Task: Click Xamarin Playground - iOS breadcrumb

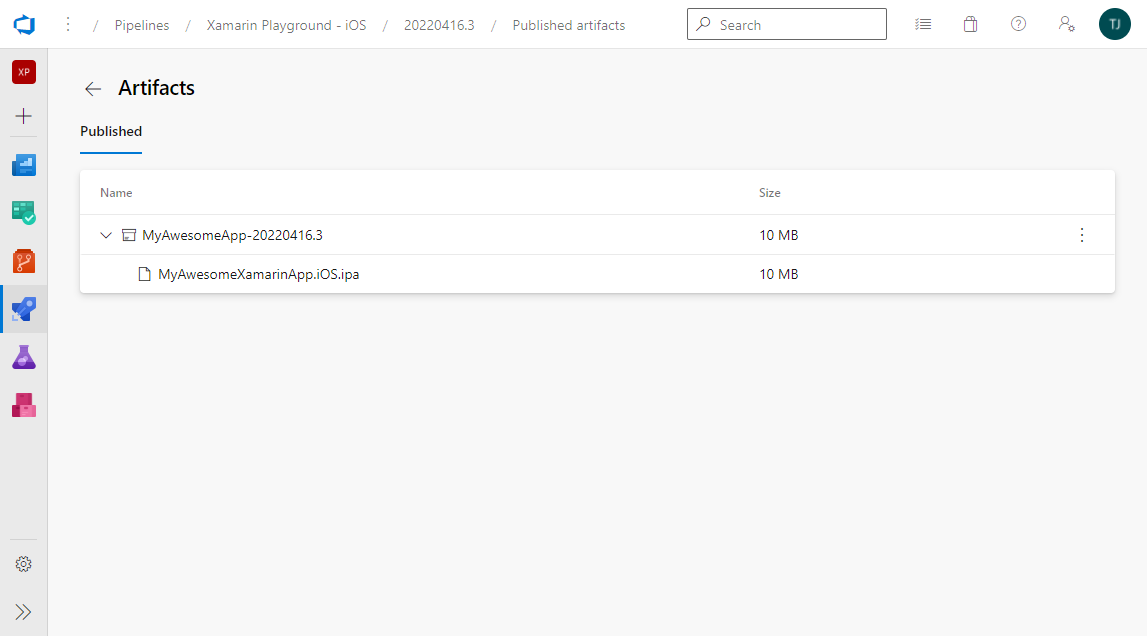Action: [286, 25]
